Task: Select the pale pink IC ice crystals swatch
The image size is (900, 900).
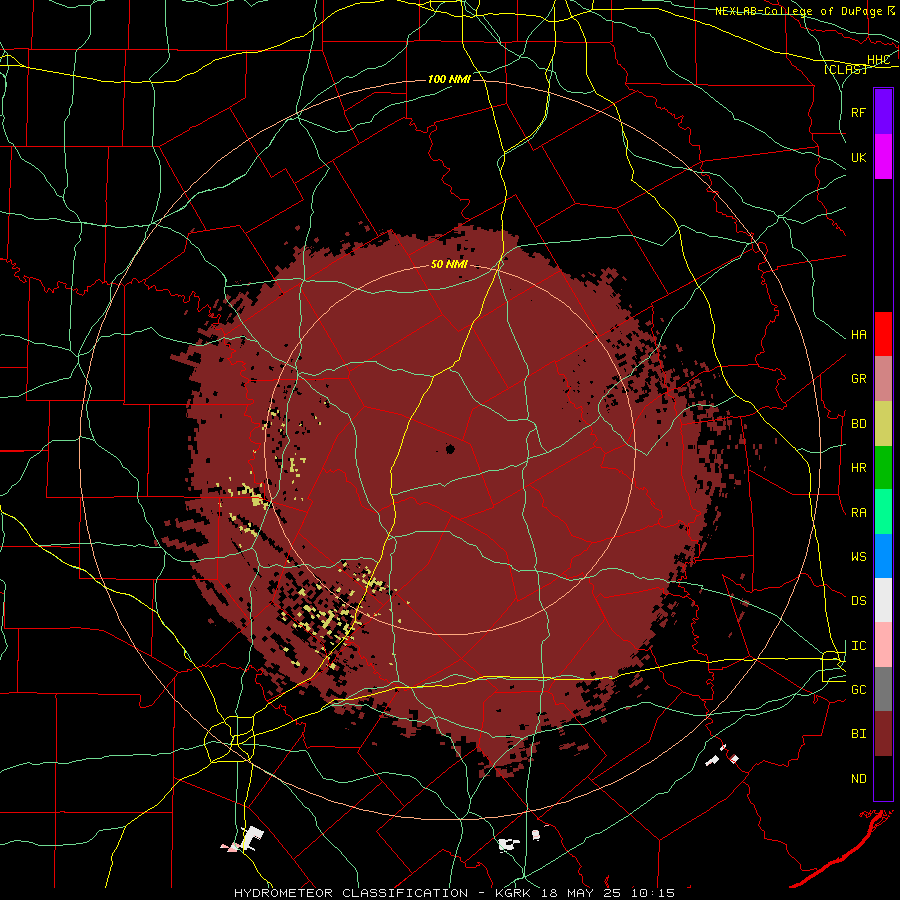Action: coord(883,645)
